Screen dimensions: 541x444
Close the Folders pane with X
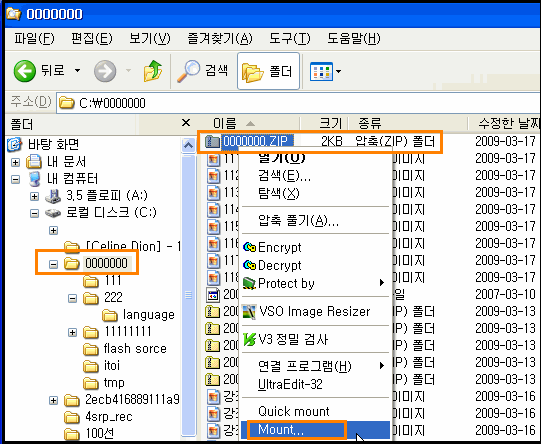point(186,122)
